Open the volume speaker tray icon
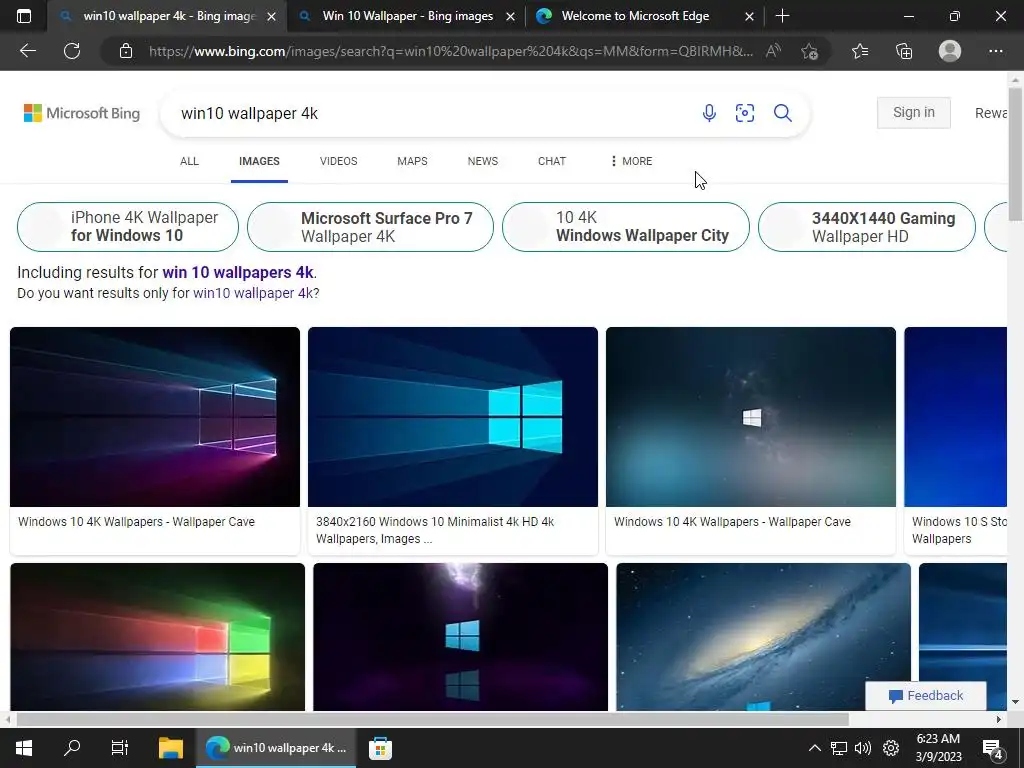Image resolution: width=1024 pixels, height=768 pixels. point(863,748)
